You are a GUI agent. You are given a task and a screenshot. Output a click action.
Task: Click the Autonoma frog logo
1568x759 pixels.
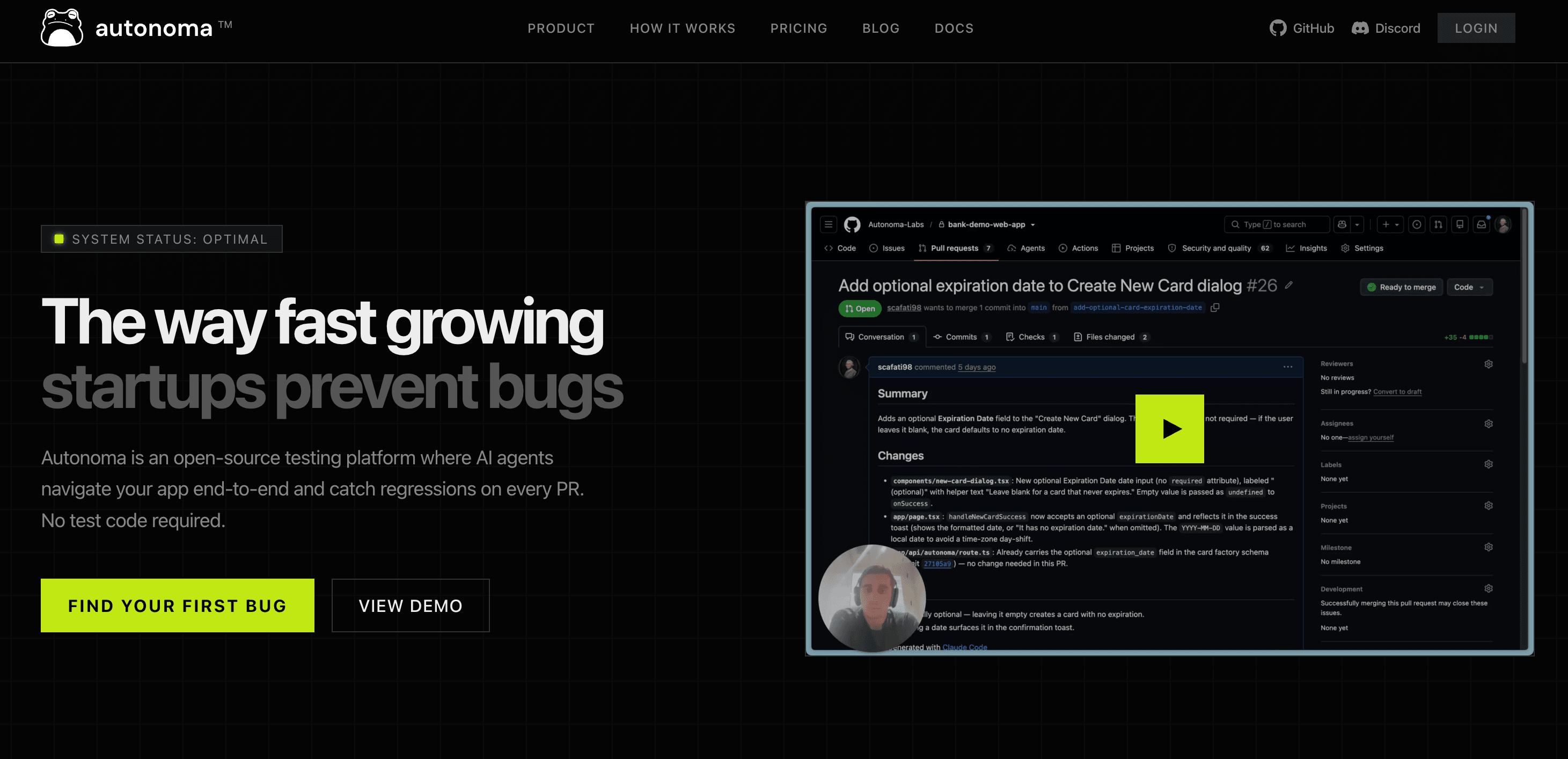pos(62,28)
